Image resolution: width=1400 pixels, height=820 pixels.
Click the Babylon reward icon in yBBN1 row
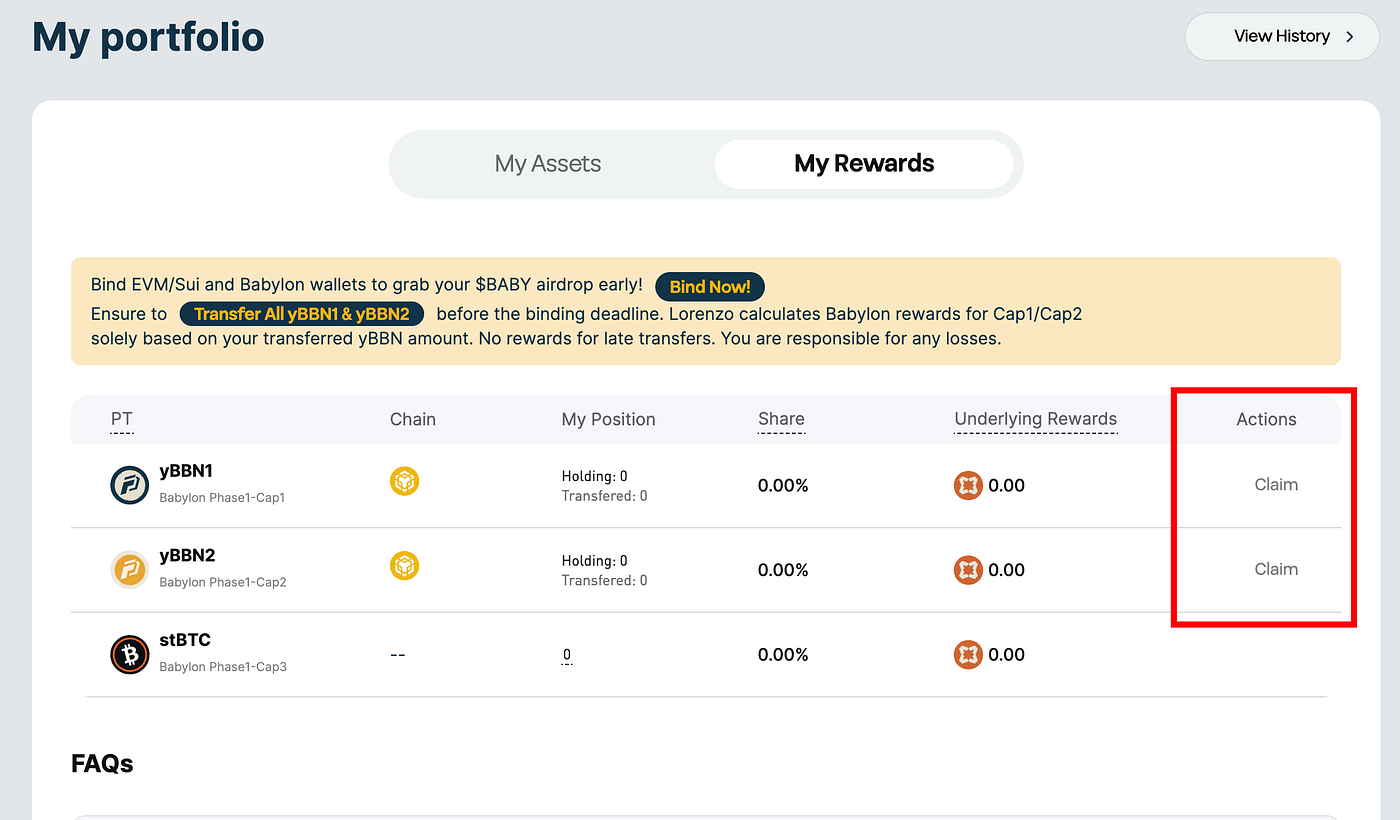click(968, 485)
